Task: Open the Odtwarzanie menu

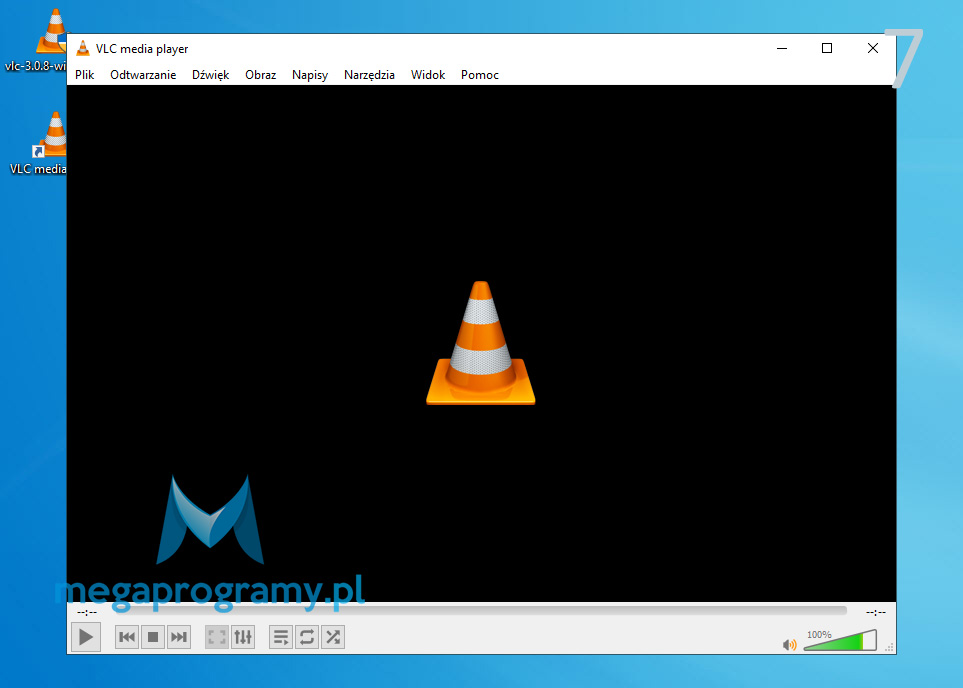Action: click(x=143, y=75)
